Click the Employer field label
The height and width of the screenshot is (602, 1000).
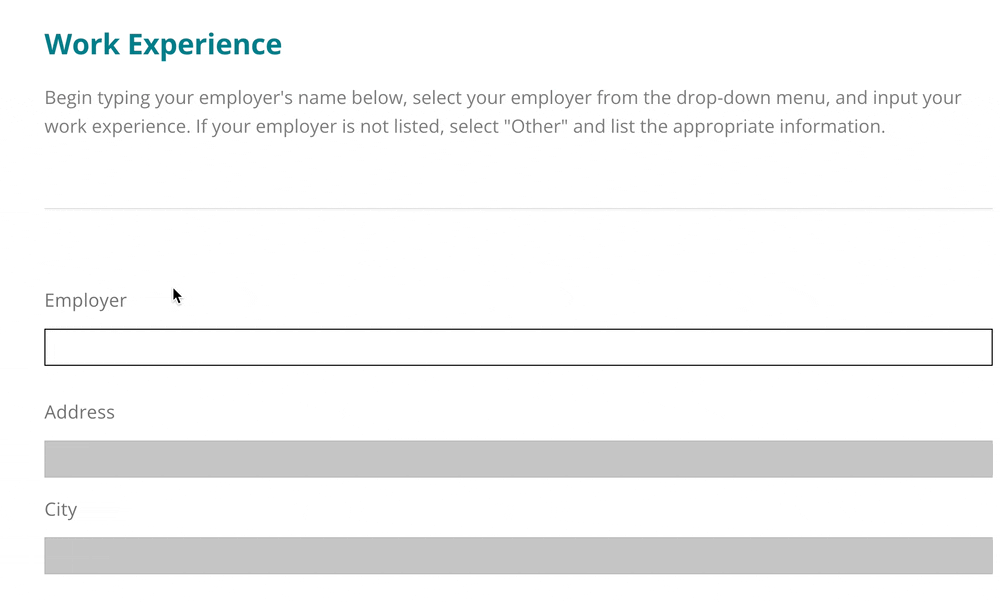pos(85,300)
